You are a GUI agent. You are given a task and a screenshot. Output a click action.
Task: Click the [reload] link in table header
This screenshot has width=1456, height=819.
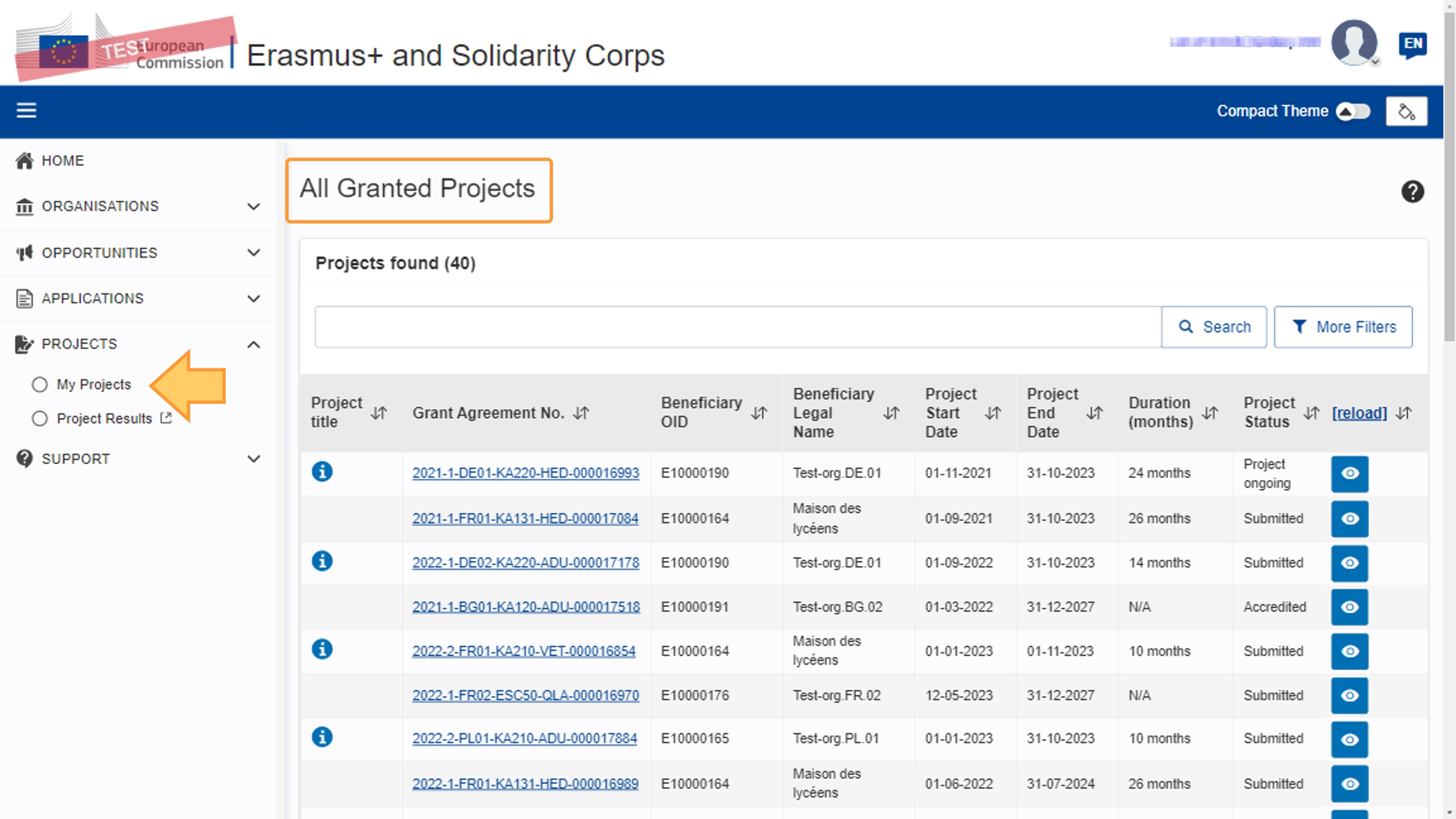(1359, 413)
